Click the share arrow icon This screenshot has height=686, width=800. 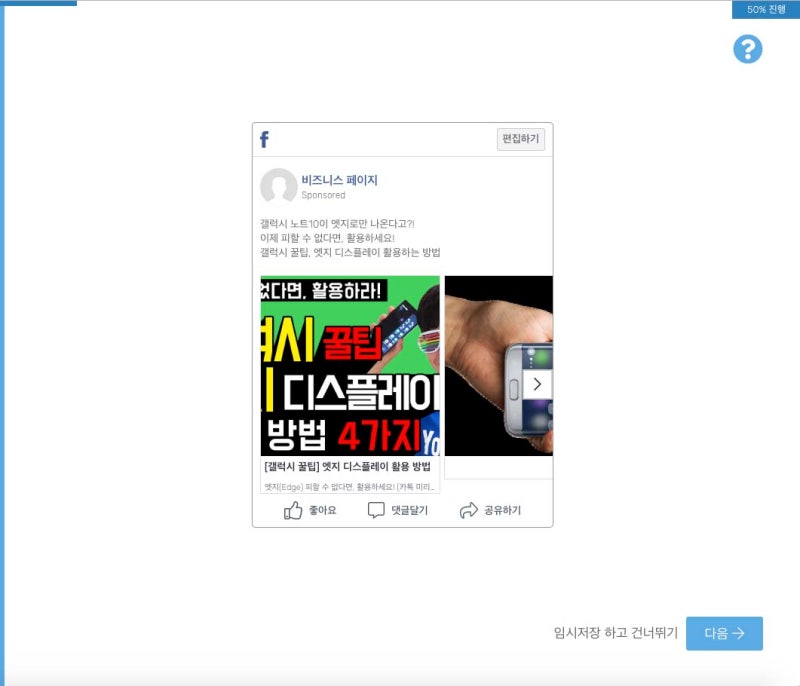pos(468,510)
